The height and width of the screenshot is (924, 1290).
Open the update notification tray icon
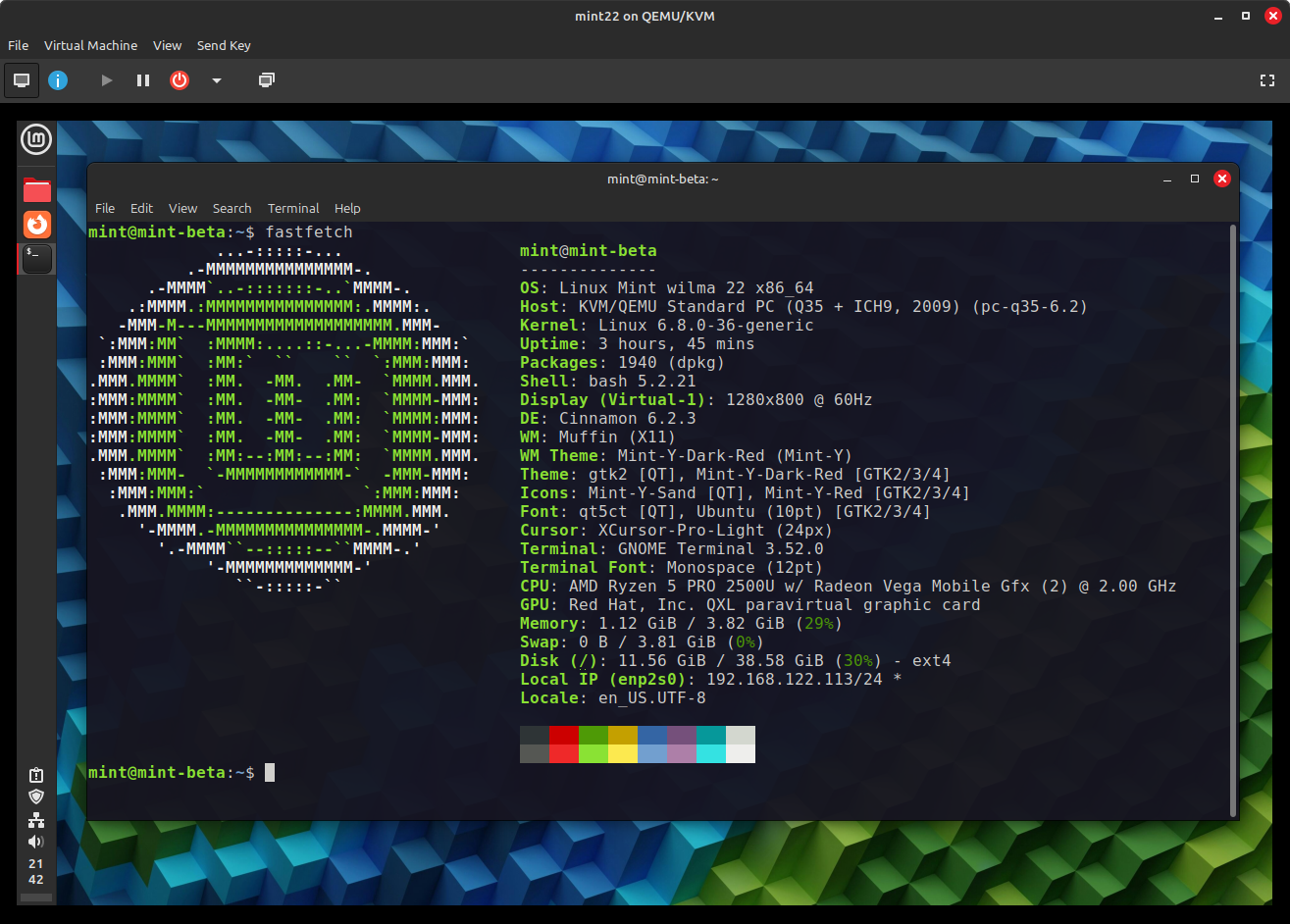(36, 775)
